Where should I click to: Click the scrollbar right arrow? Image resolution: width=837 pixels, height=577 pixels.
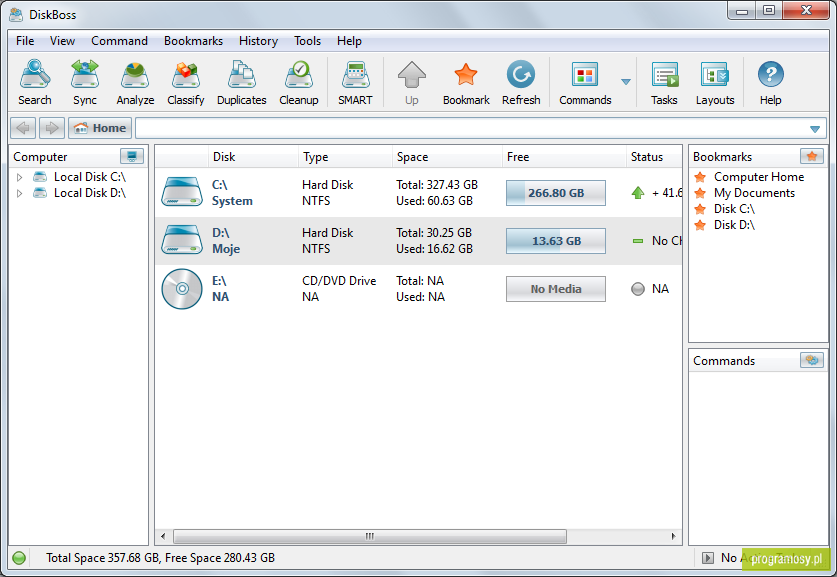(674, 536)
